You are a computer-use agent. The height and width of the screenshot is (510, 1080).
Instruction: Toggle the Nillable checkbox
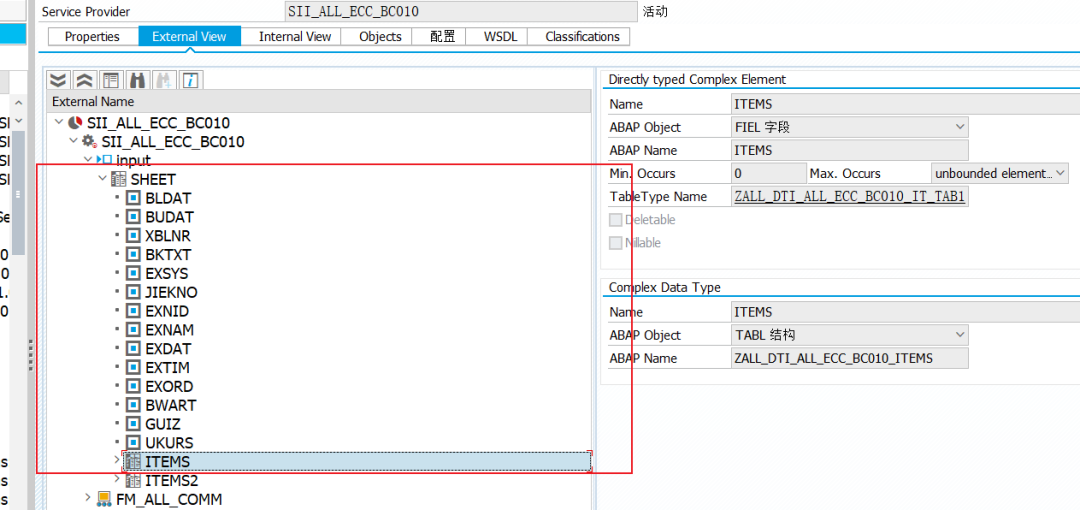click(616, 243)
